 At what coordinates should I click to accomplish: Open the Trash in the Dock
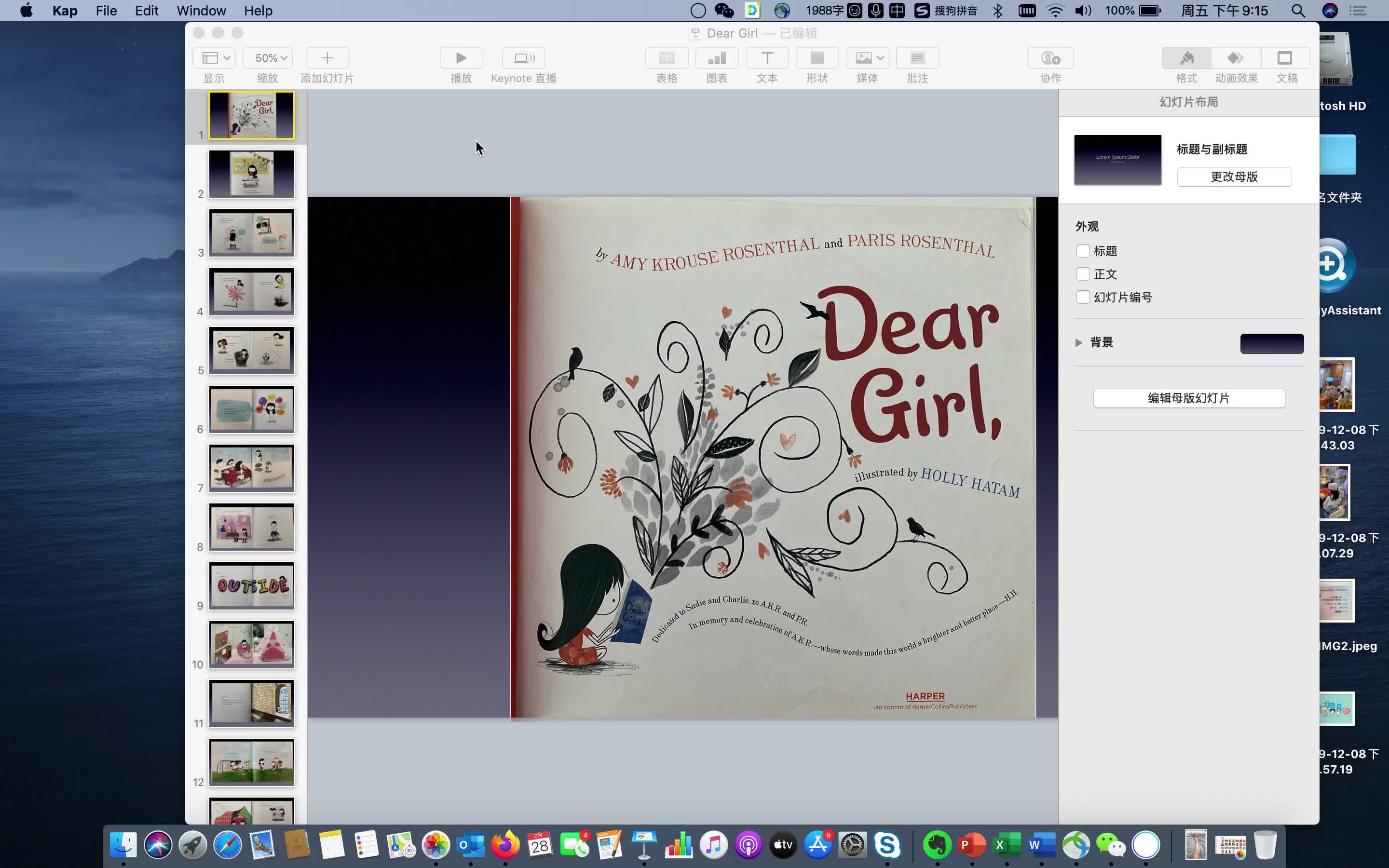pyautogui.click(x=1265, y=844)
